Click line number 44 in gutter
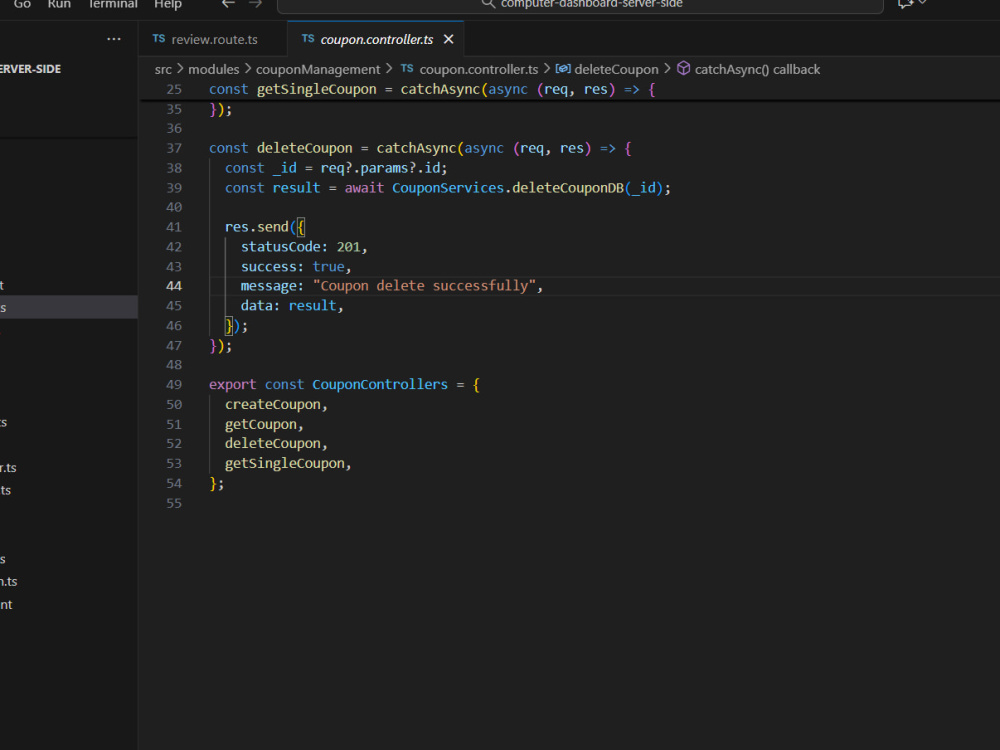 coord(174,286)
